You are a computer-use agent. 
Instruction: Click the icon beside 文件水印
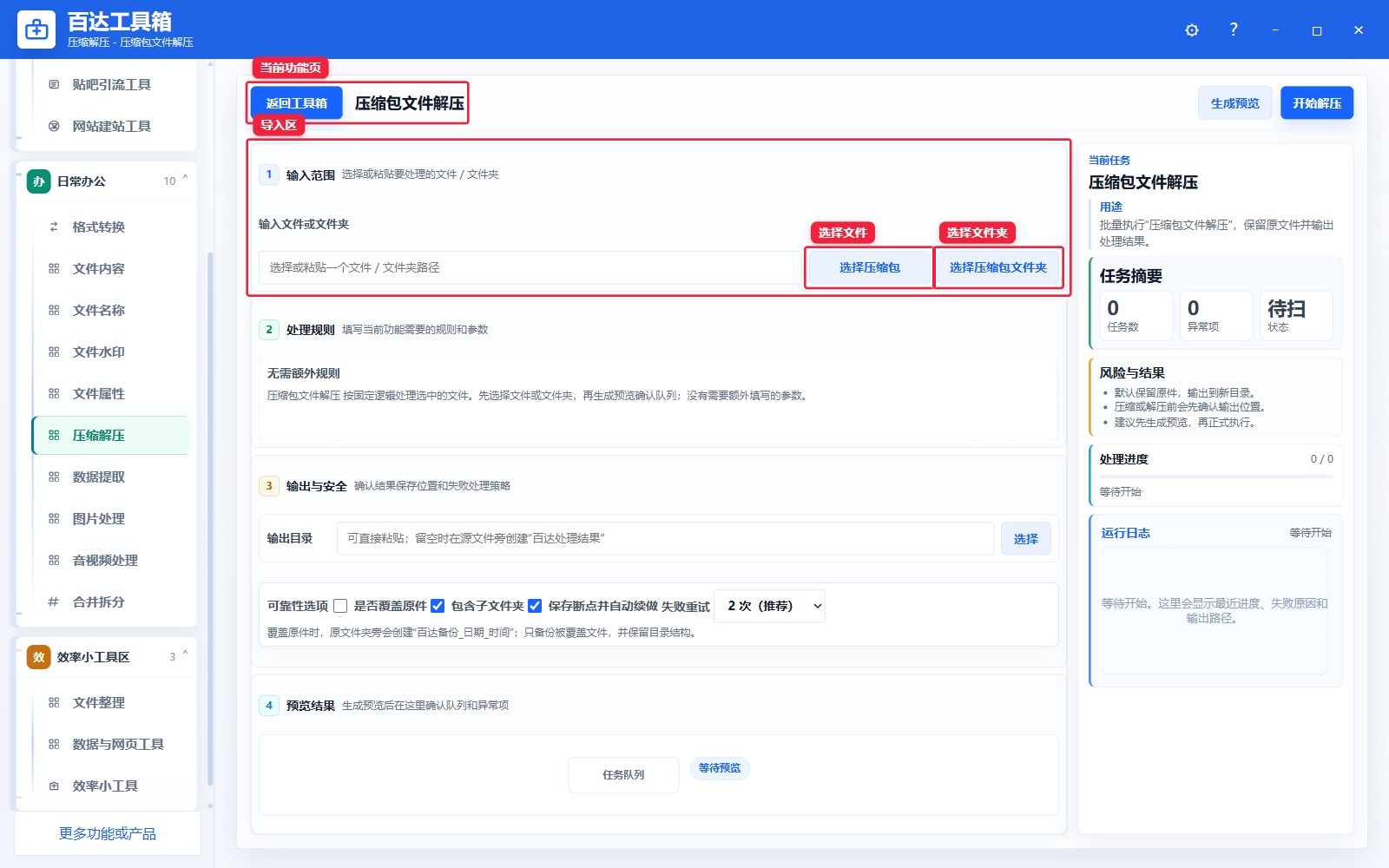tap(54, 352)
